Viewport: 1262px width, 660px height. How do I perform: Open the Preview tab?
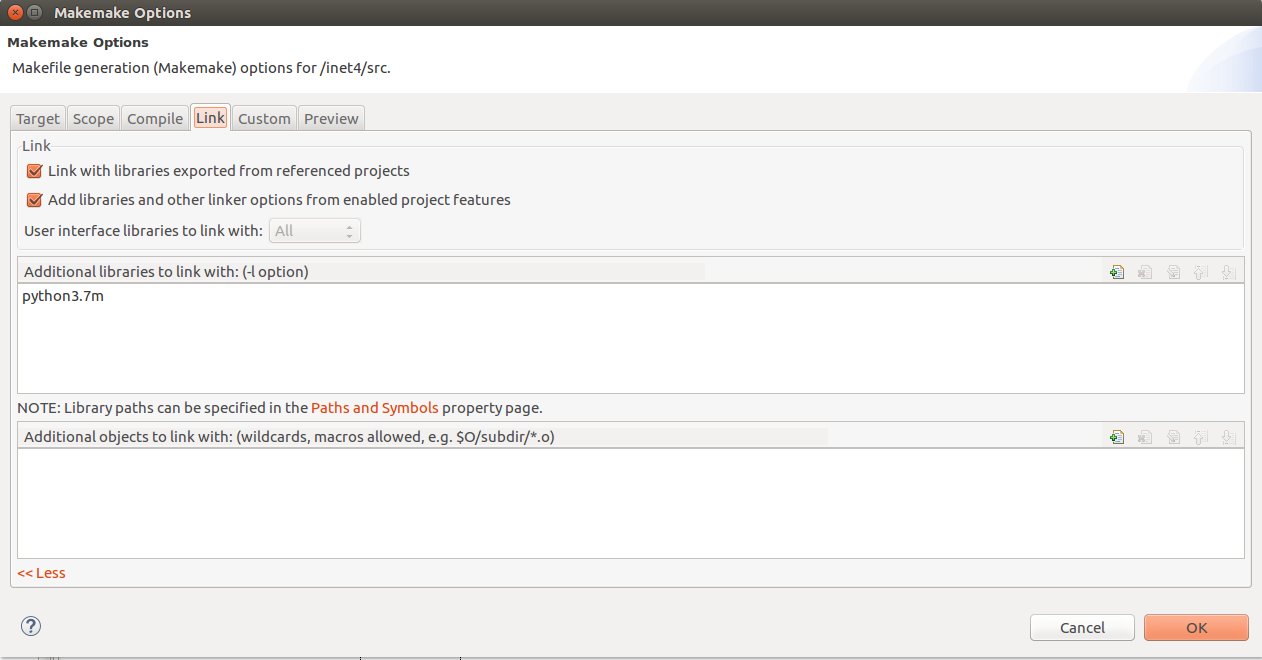coord(331,117)
